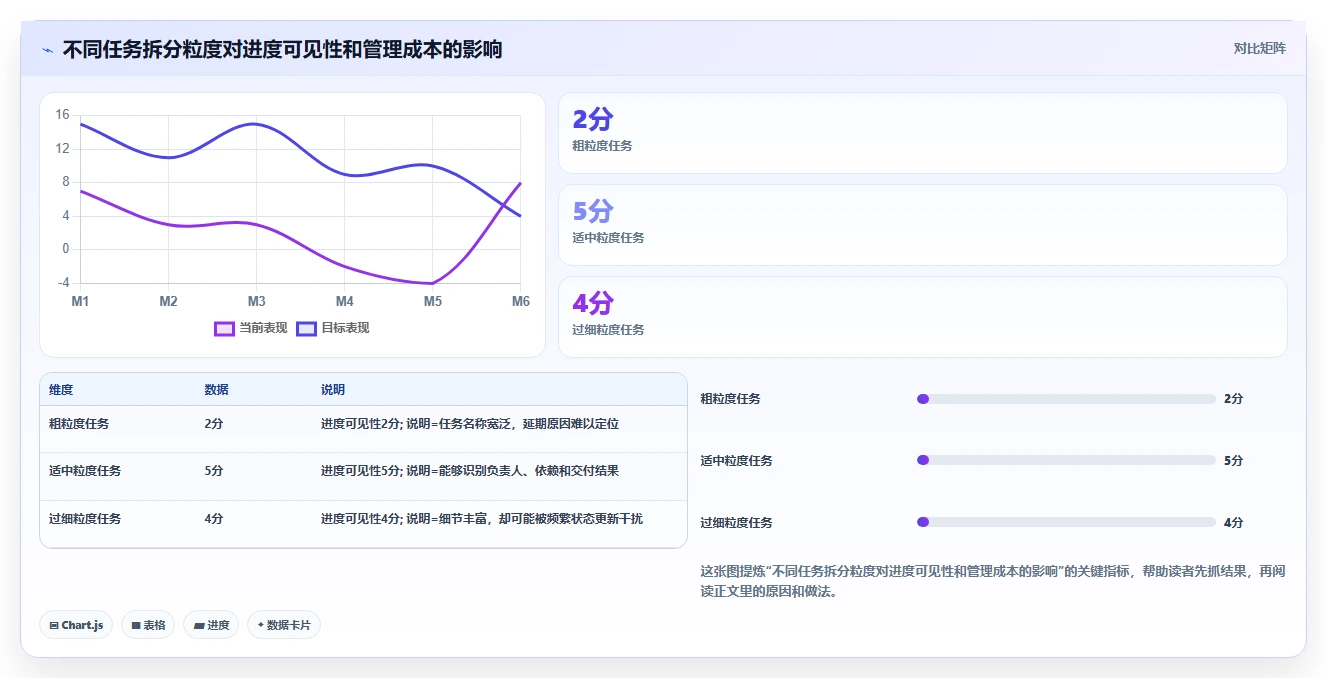Open the 5分 适中粒度任务 data card
This screenshot has width=1327, height=678.
tap(922, 225)
